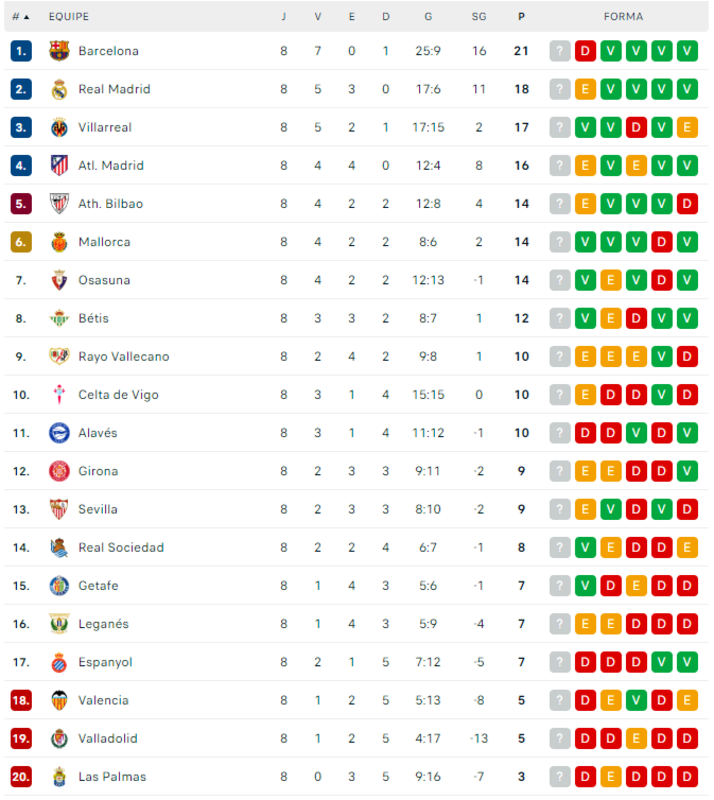Click the Celta de Vigo team name
This screenshot has height=800, width=714.
[118, 395]
